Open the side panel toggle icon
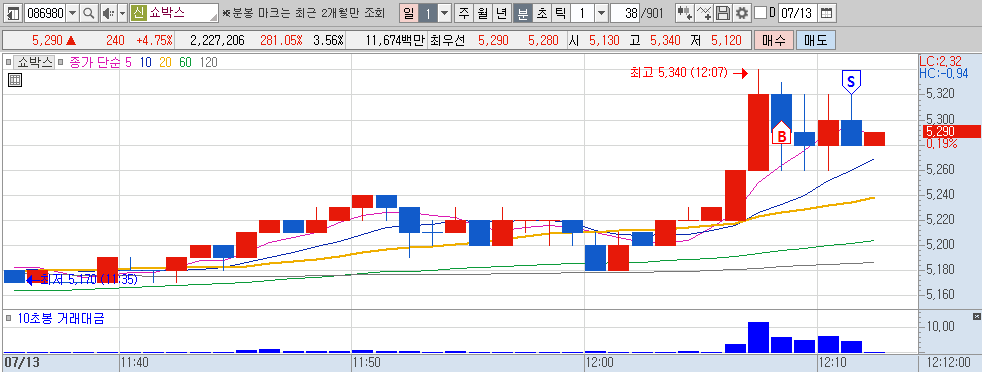 [x=13, y=13]
